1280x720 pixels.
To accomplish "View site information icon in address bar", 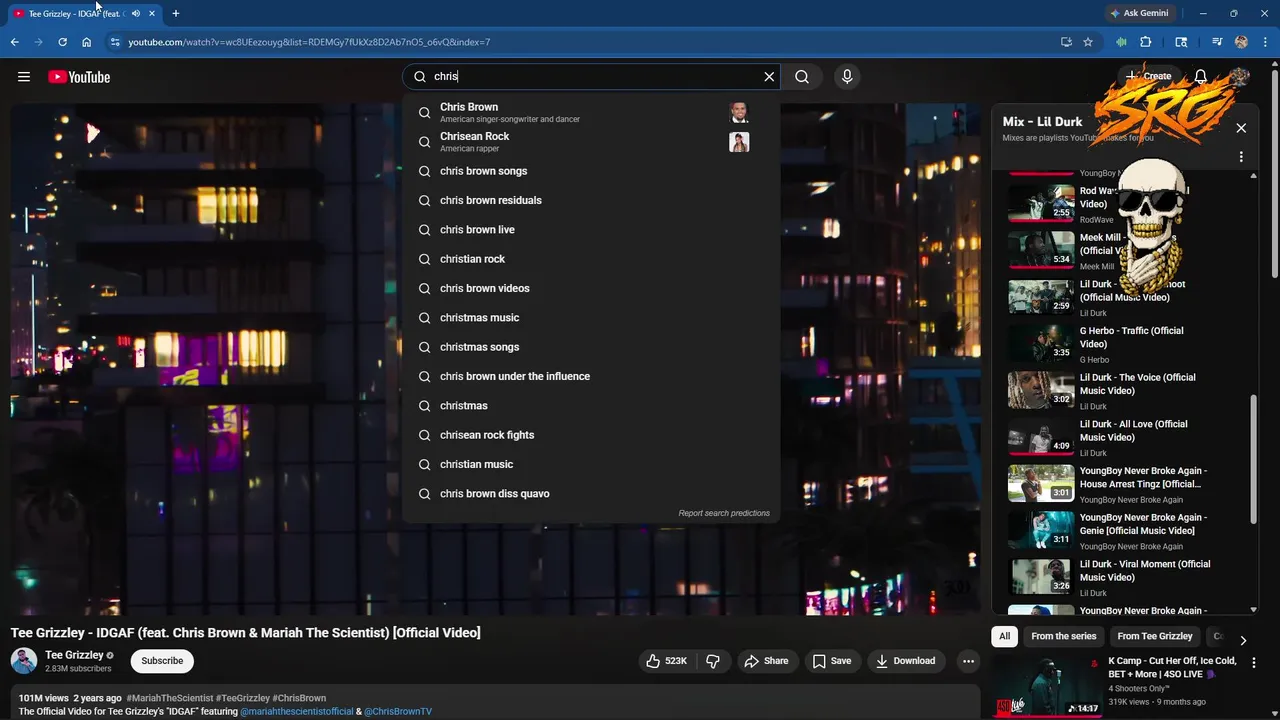I will coord(115,42).
